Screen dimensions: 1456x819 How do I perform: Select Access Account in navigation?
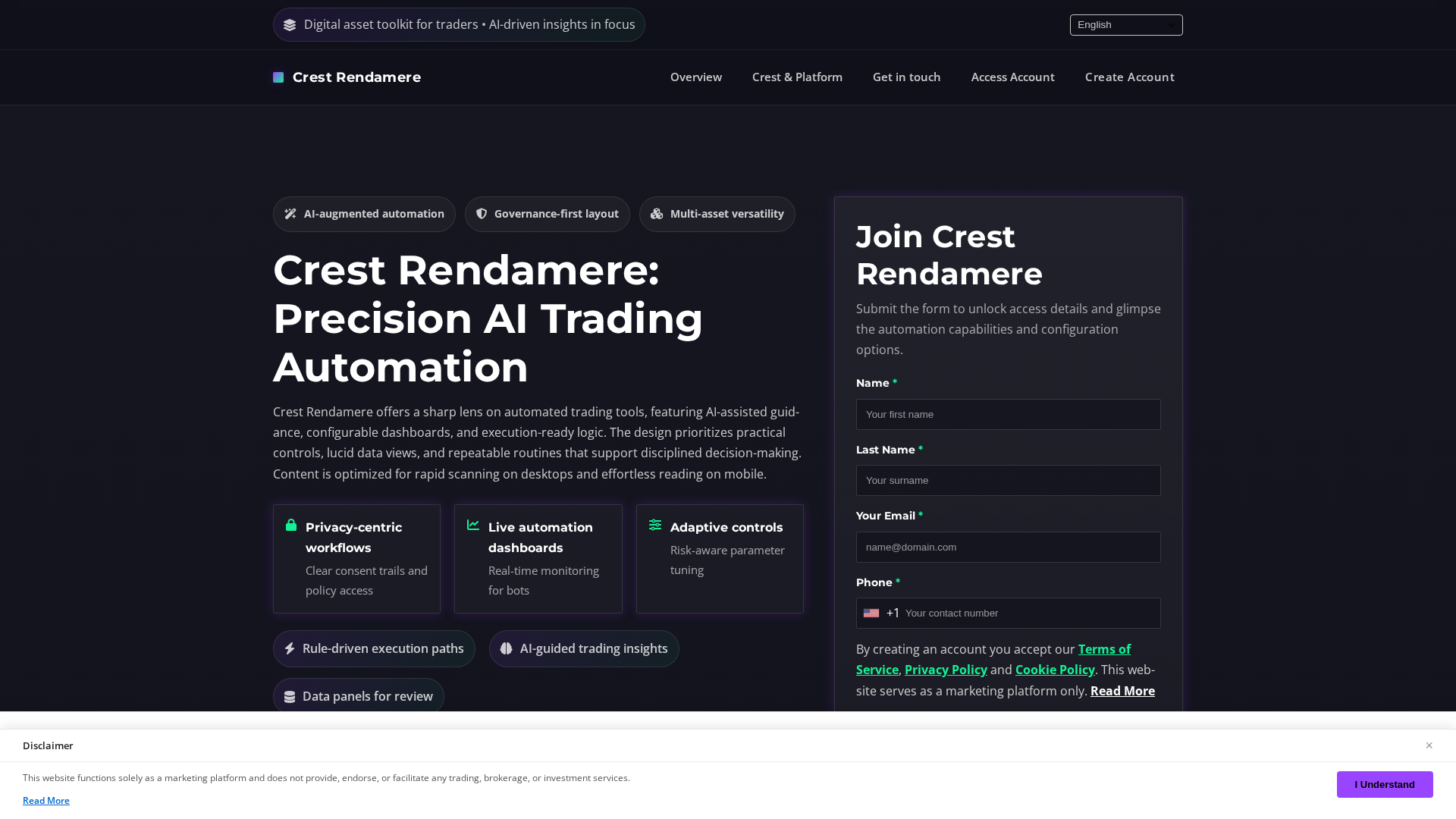click(x=1012, y=77)
